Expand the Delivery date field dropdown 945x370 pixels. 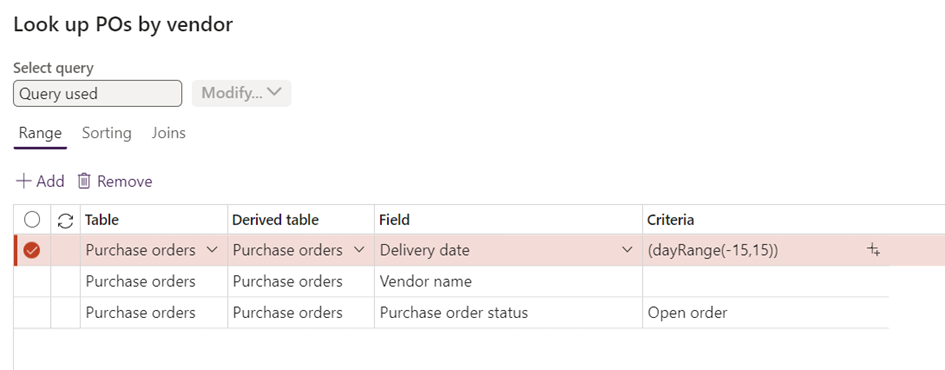[x=627, y=250]
